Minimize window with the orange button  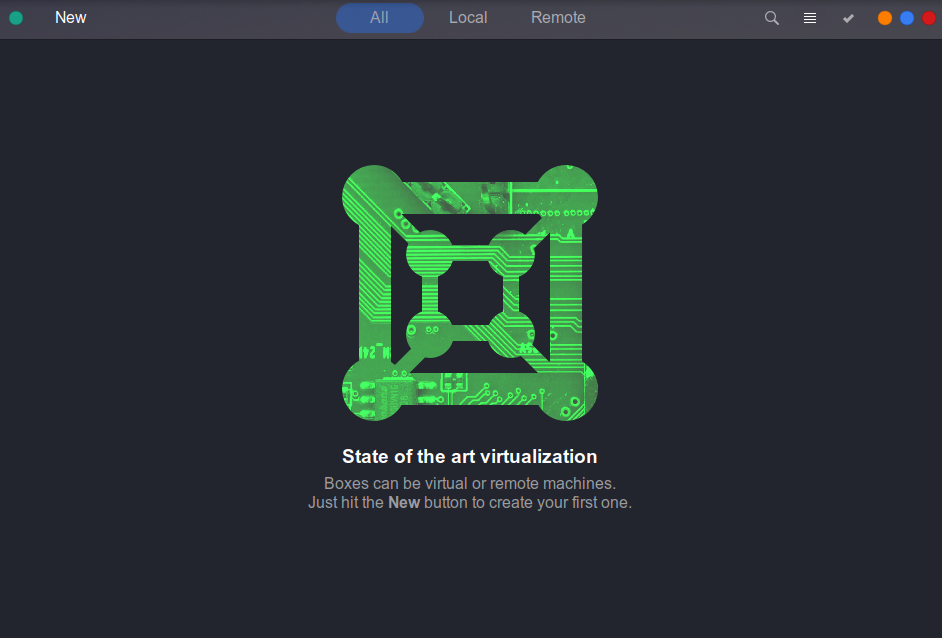pyautogui.click(x=884, y=18)
